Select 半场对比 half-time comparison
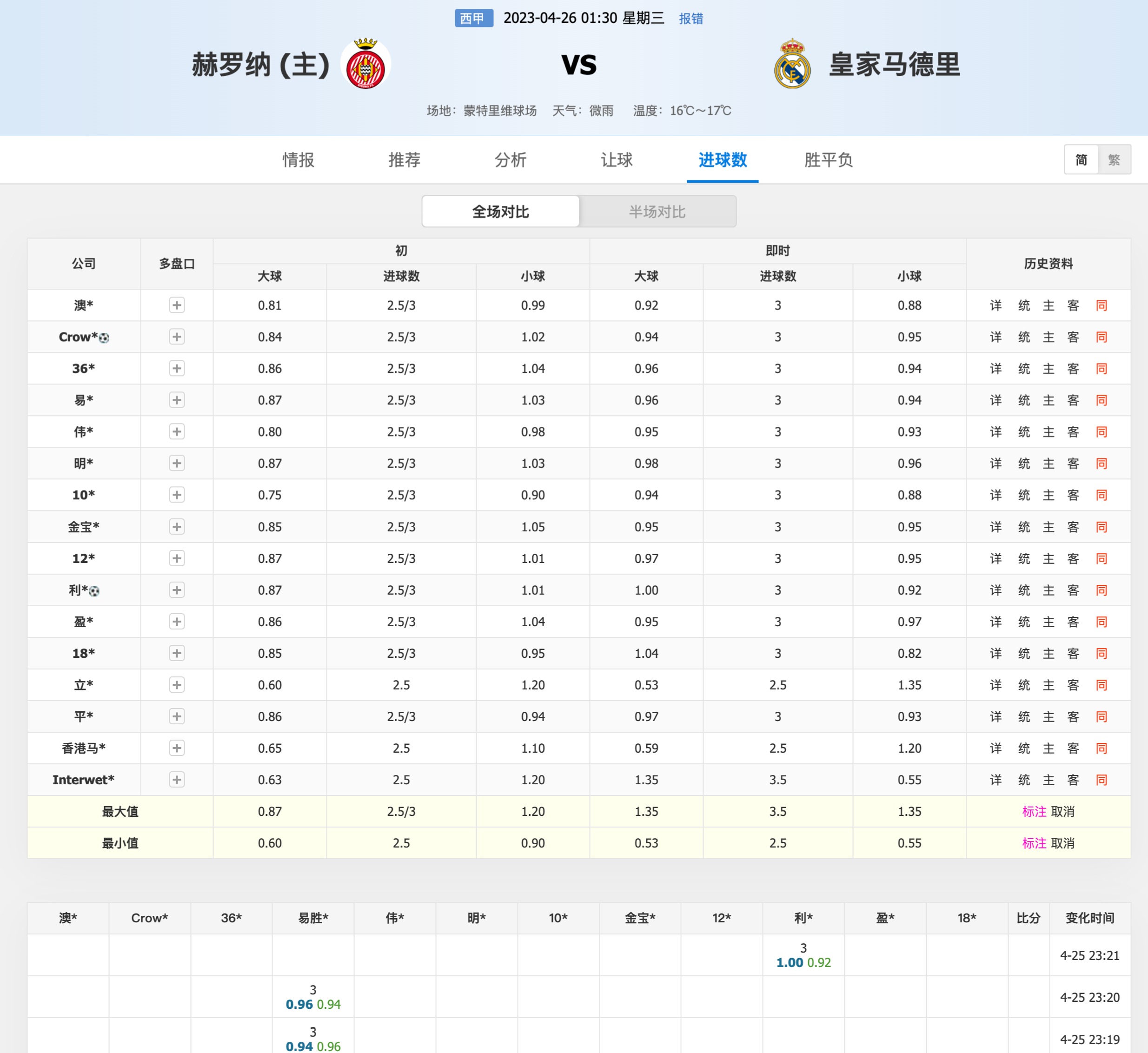 (x=657, y=212)
